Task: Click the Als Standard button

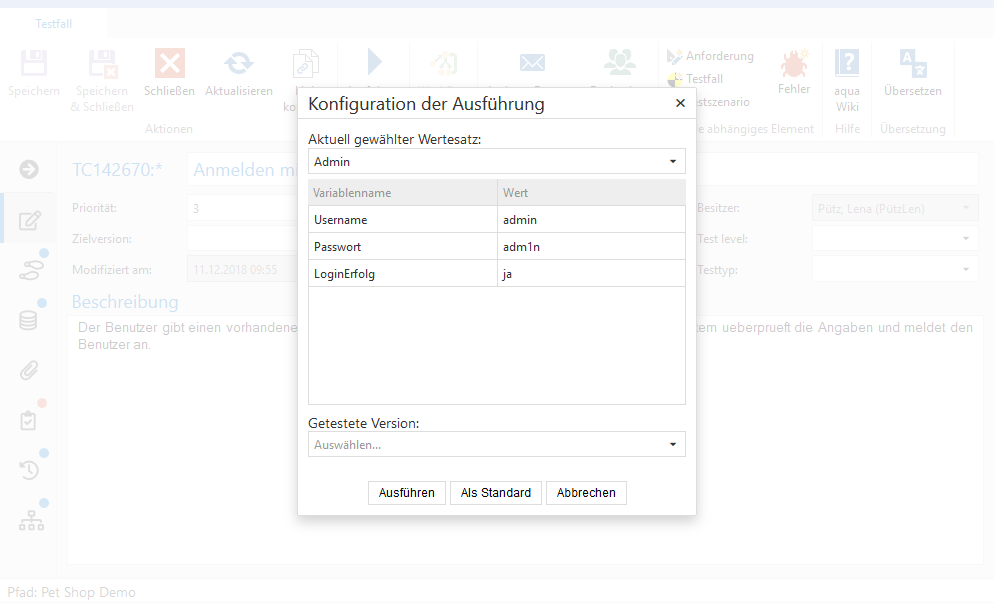Action: (x=496, y=493)
